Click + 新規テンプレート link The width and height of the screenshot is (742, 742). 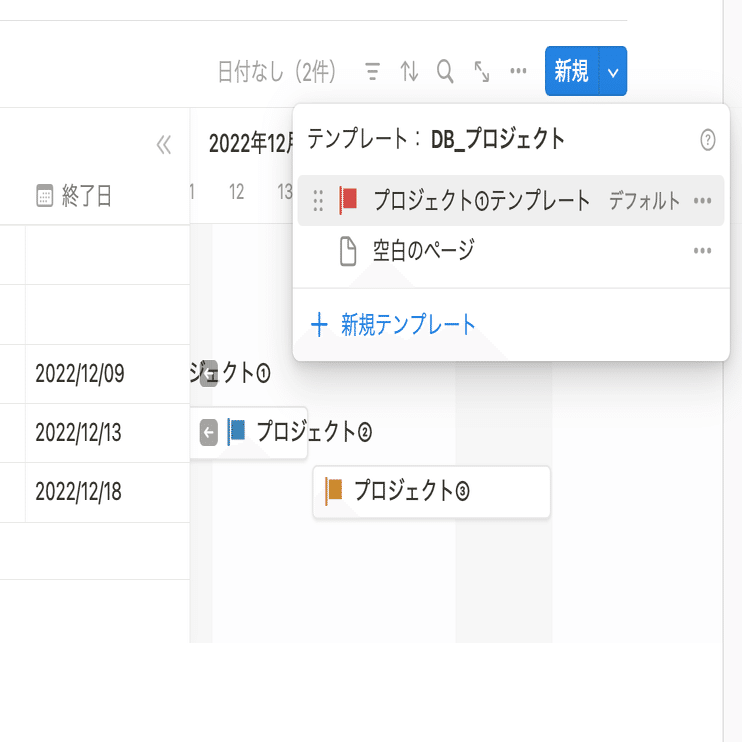pos(393,325)
